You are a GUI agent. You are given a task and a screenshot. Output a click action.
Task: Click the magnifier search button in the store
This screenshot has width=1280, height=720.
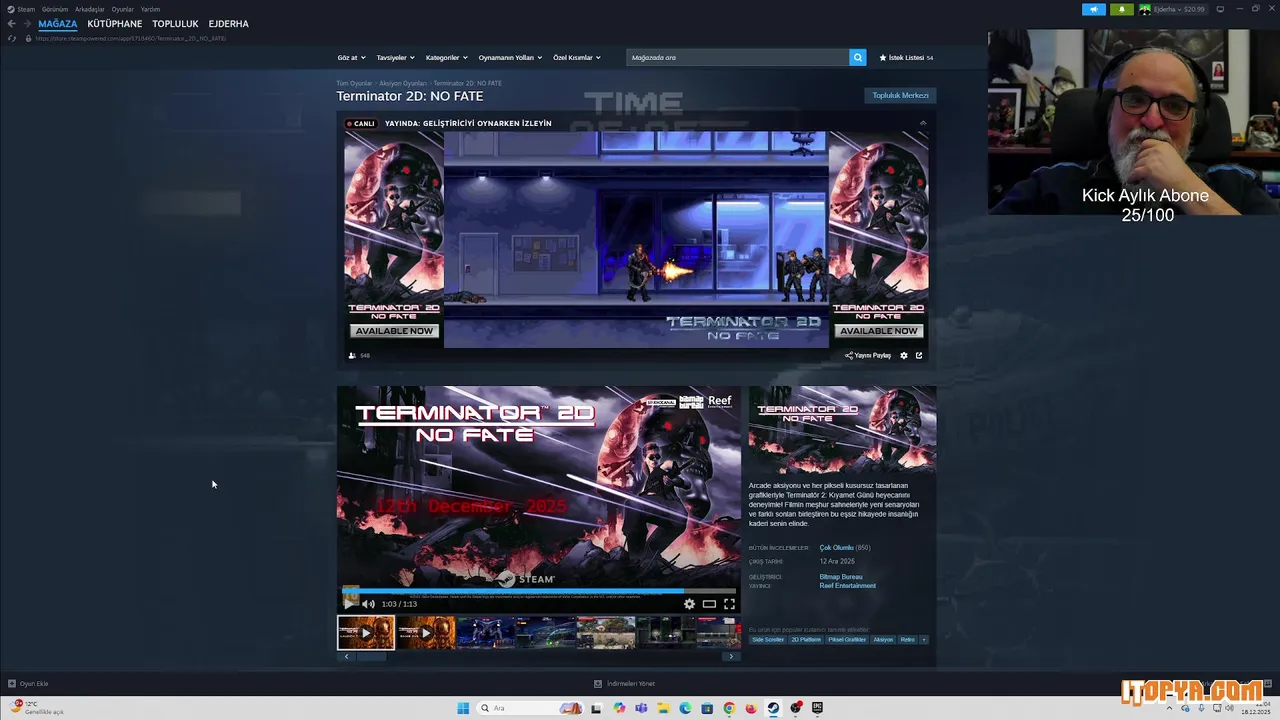(858, 57)
